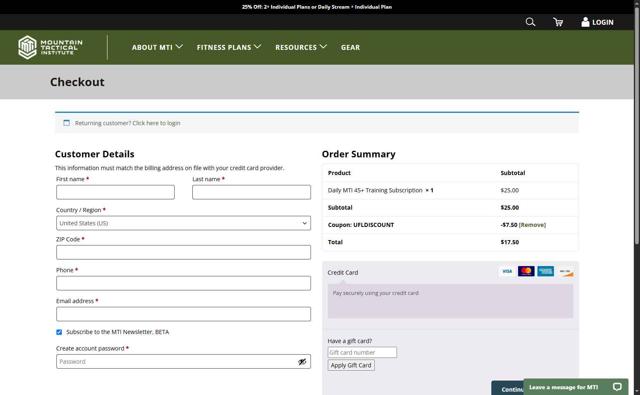This screenshot has width=640, height=395.
Task: Click the returning customer notice icon
Action: [67, 123]
